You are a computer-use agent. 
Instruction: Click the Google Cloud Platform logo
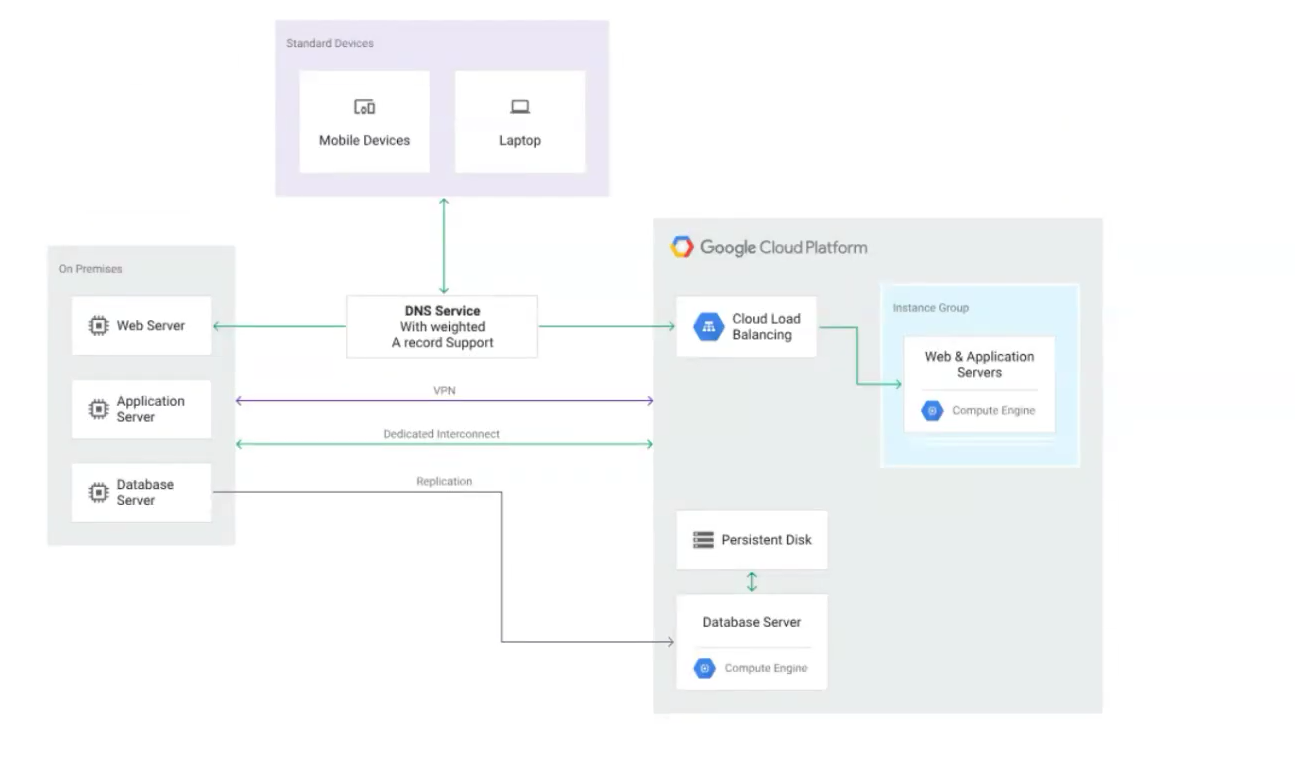pyautogui.click(x=682, y=247)
